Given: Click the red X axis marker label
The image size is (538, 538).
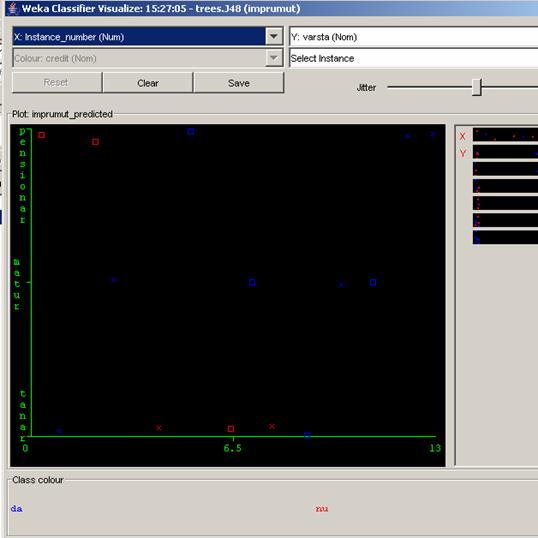Looking at the screenshot, I should click(x=463, y=136).
